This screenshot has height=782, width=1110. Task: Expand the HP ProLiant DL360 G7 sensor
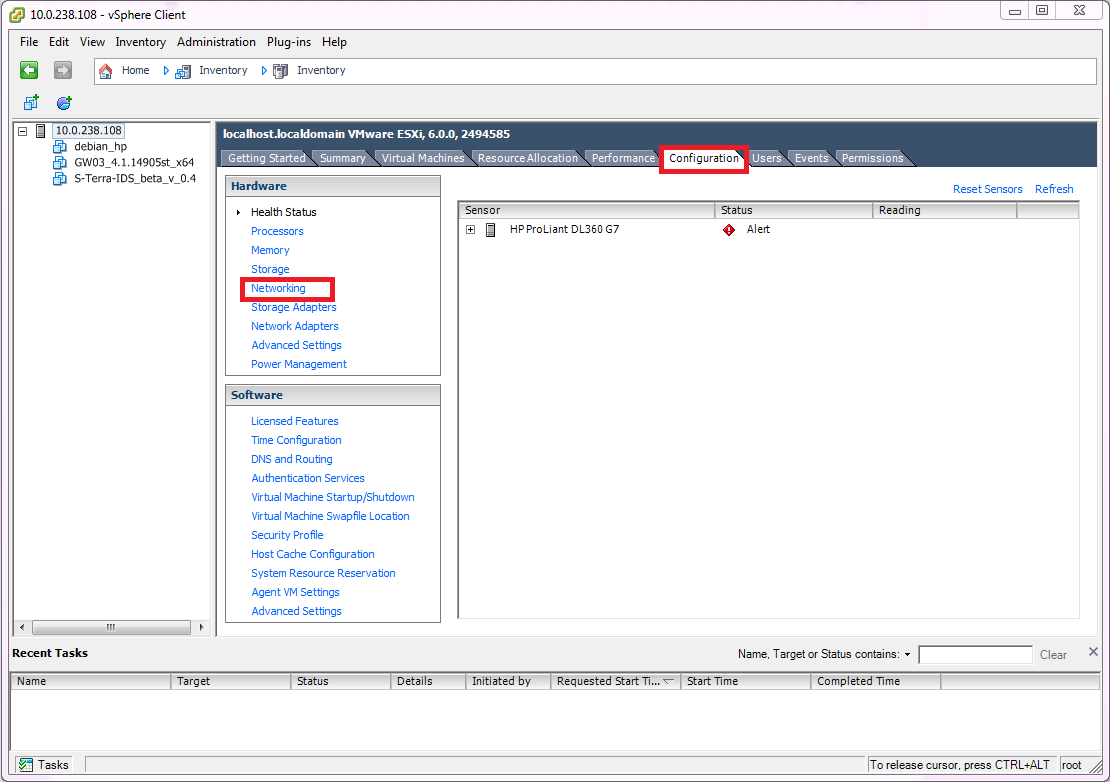click(470, 229)
